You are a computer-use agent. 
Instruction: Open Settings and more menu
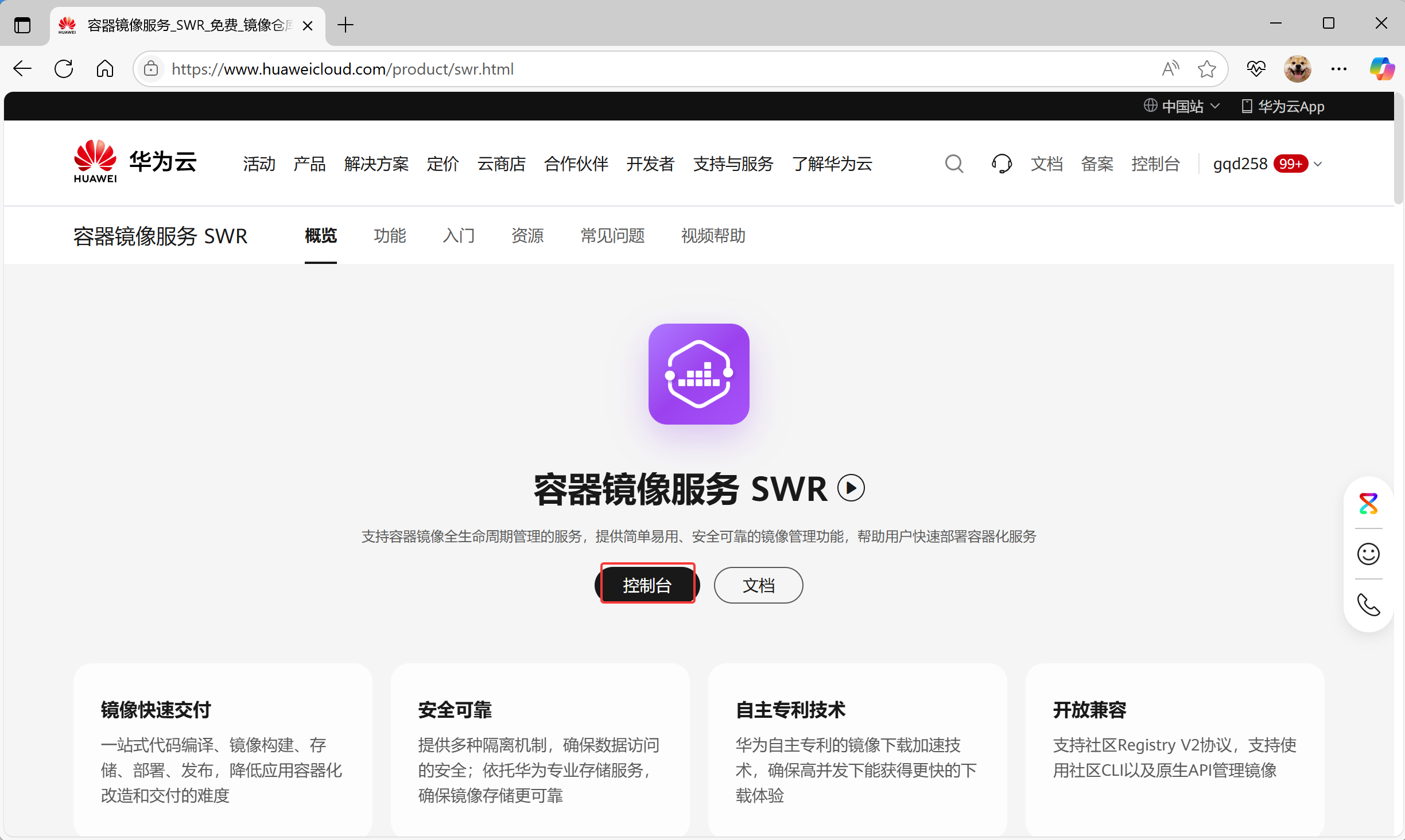point(1339,69)
